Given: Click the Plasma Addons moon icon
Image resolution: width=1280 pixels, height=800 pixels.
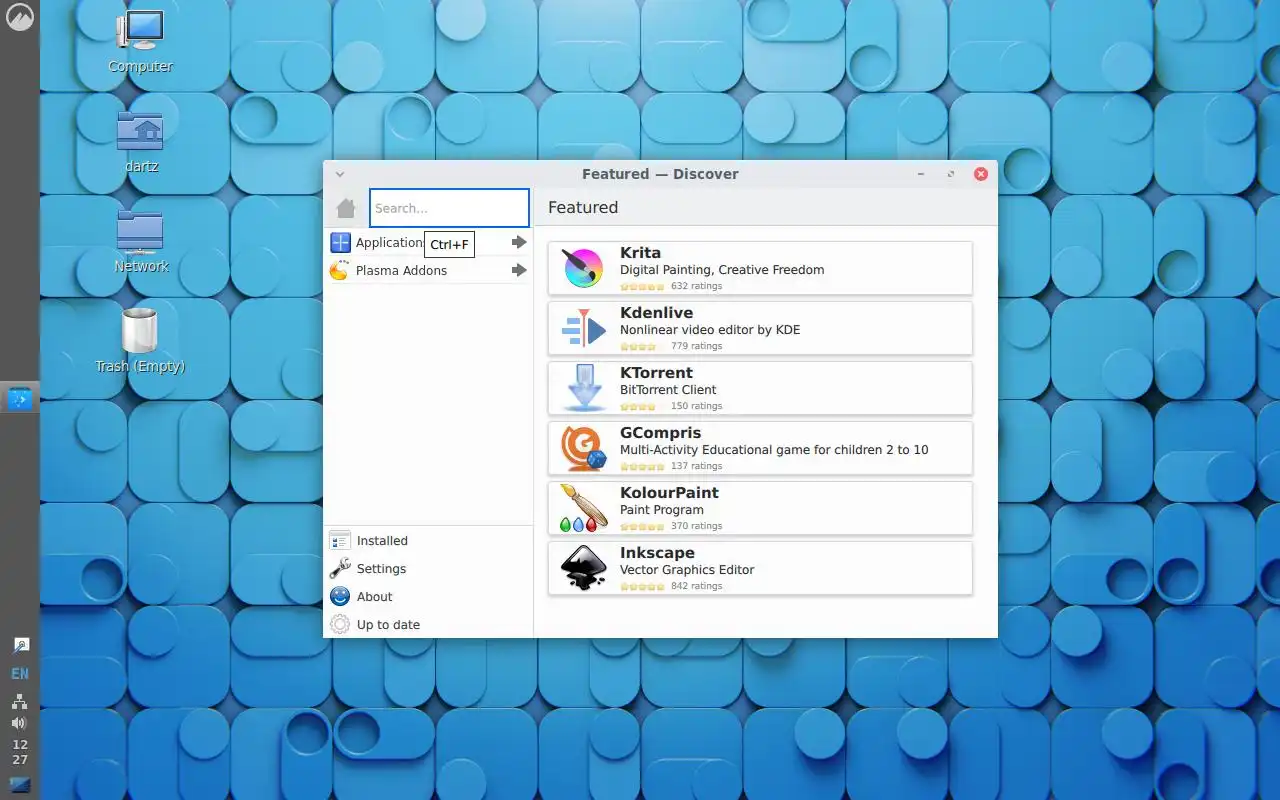Looking at the screenshot, I should (340, 270).
